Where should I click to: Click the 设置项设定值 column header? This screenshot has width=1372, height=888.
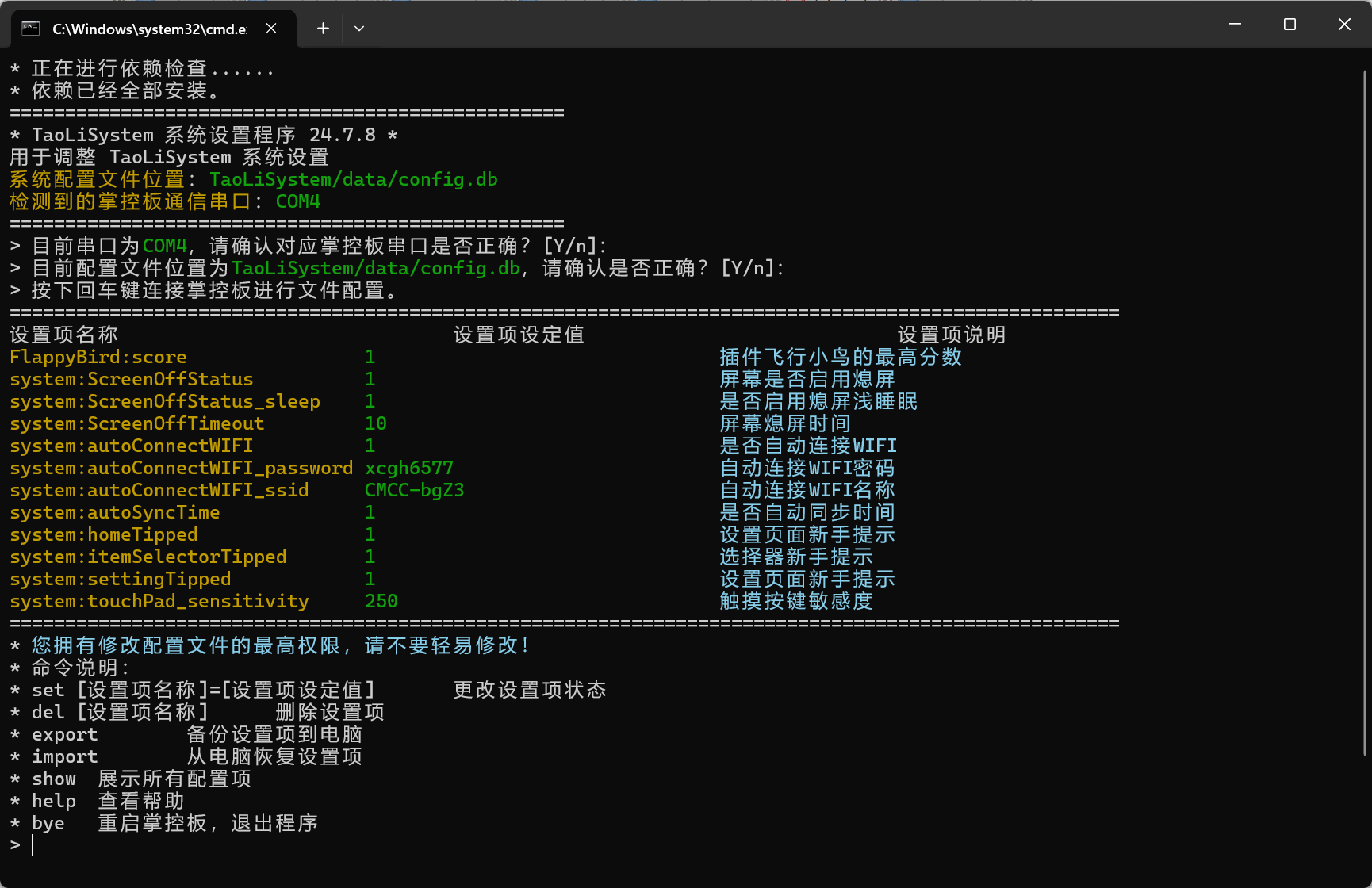tap(519, 335)
